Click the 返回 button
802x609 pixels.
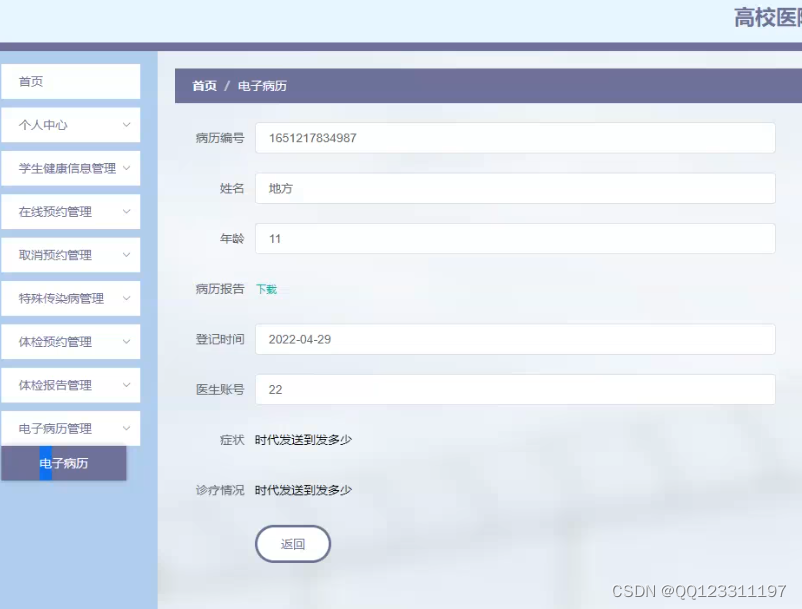293,544
